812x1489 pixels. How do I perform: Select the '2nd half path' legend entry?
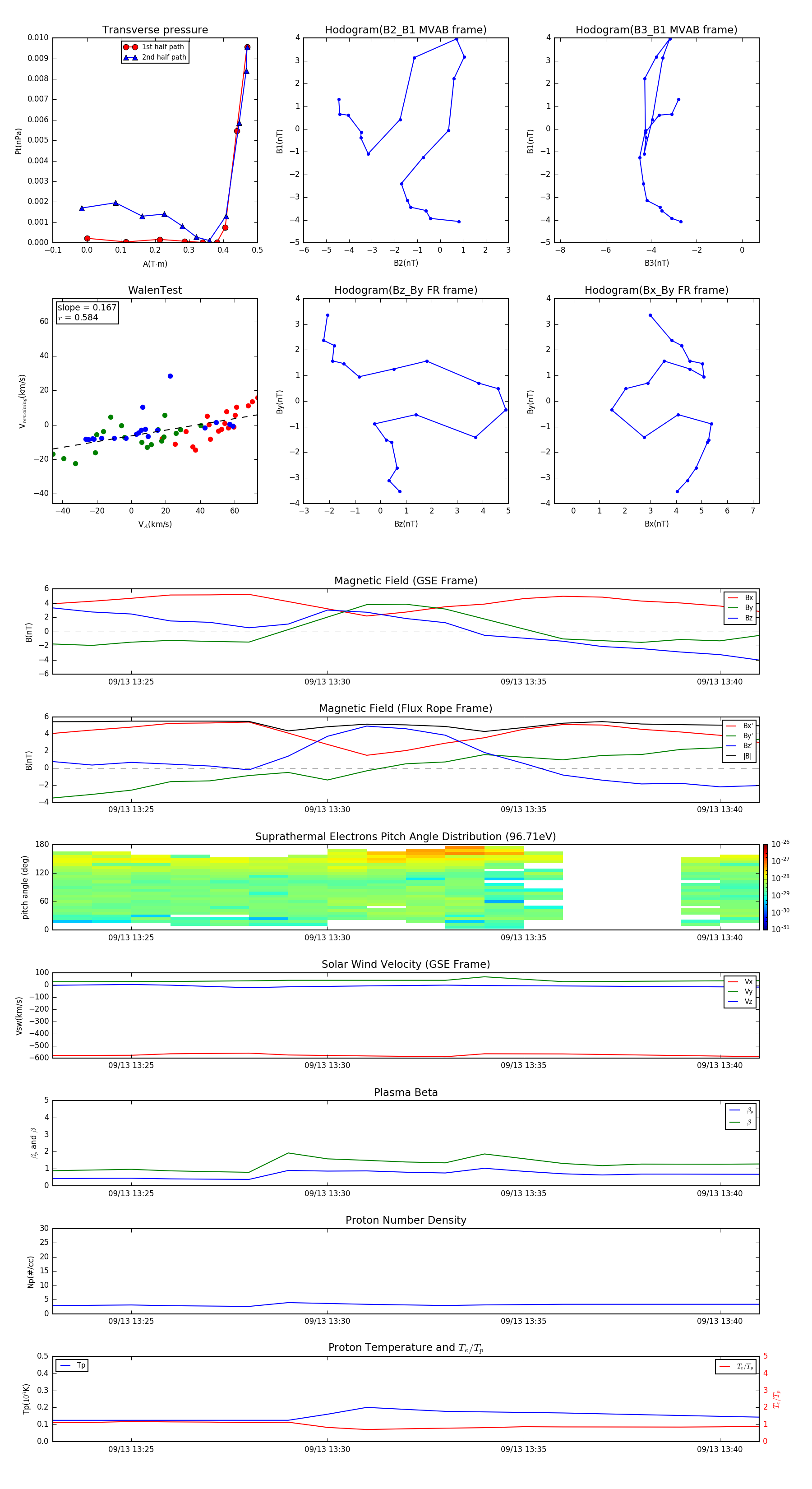click(x=154, y=57)
